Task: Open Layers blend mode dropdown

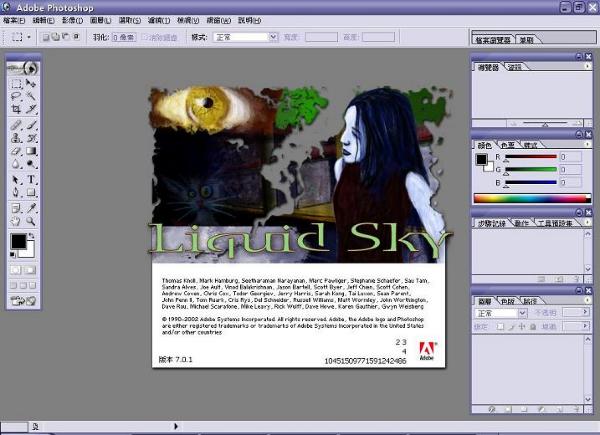Action: click(501, 313)
